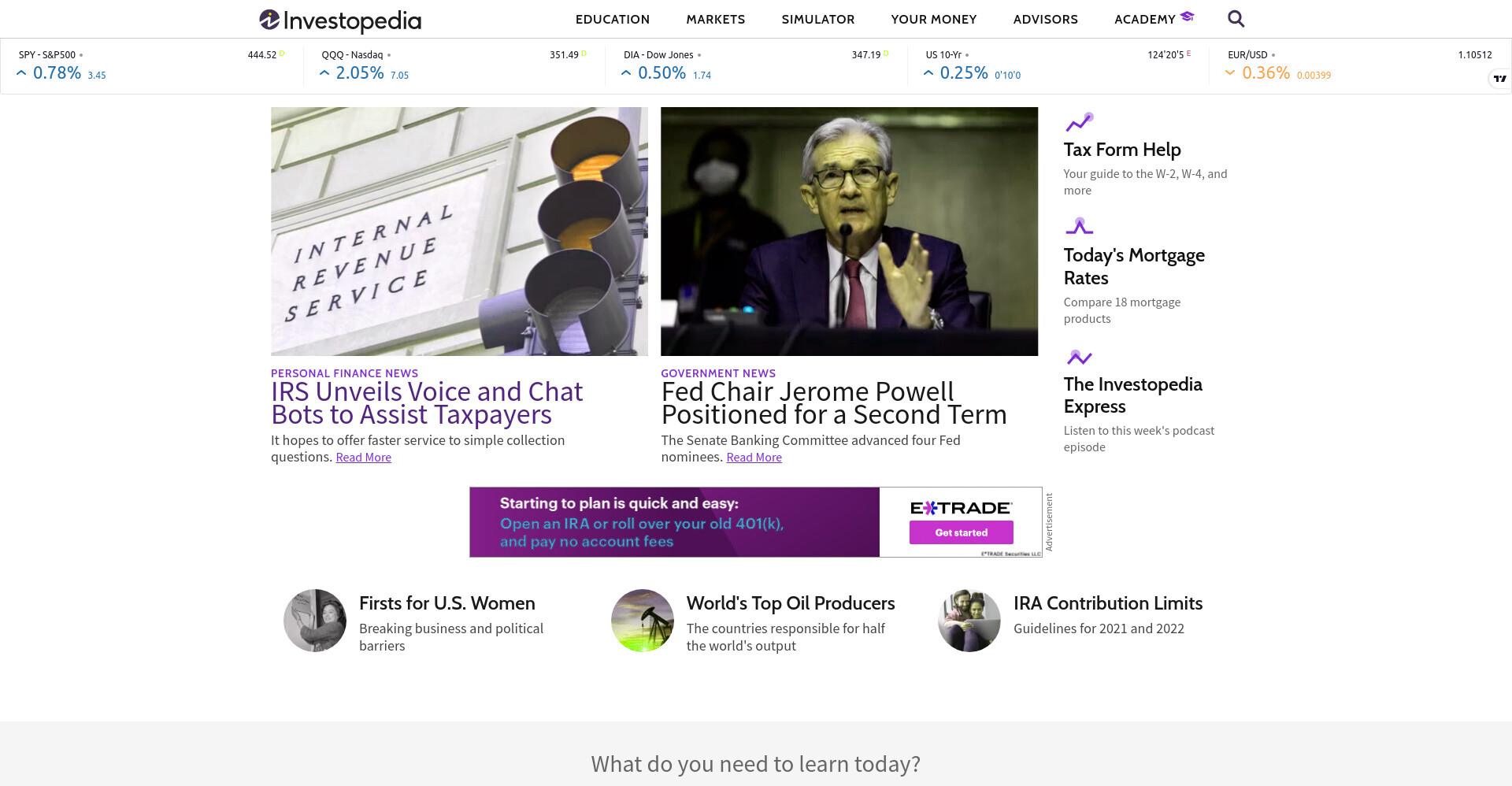Click the Investopedia logo
The height and width of the screenshot is (786, 1512).
(x=340, y=20)
